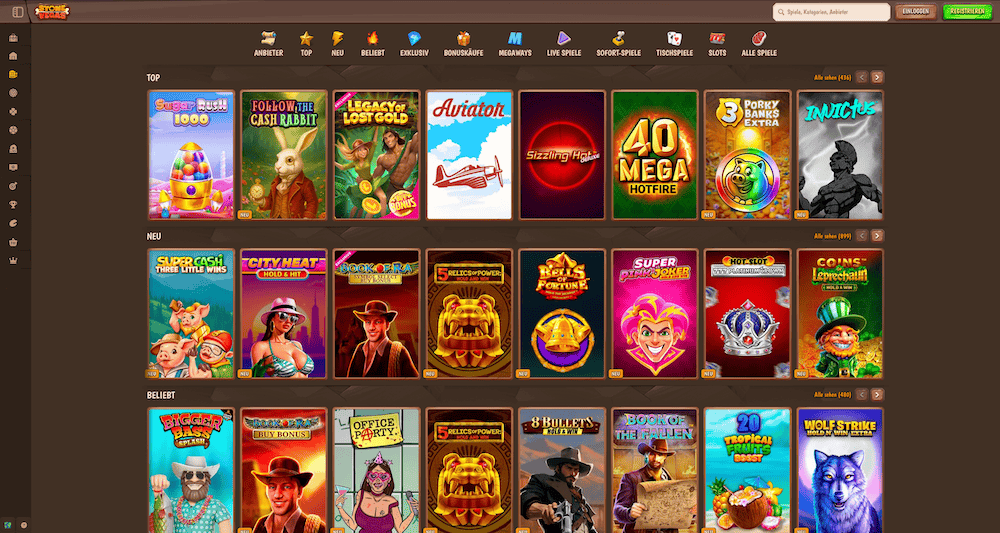Show previous games in Neu row
Screen dimensions: 1000x533
pos(862,236)
